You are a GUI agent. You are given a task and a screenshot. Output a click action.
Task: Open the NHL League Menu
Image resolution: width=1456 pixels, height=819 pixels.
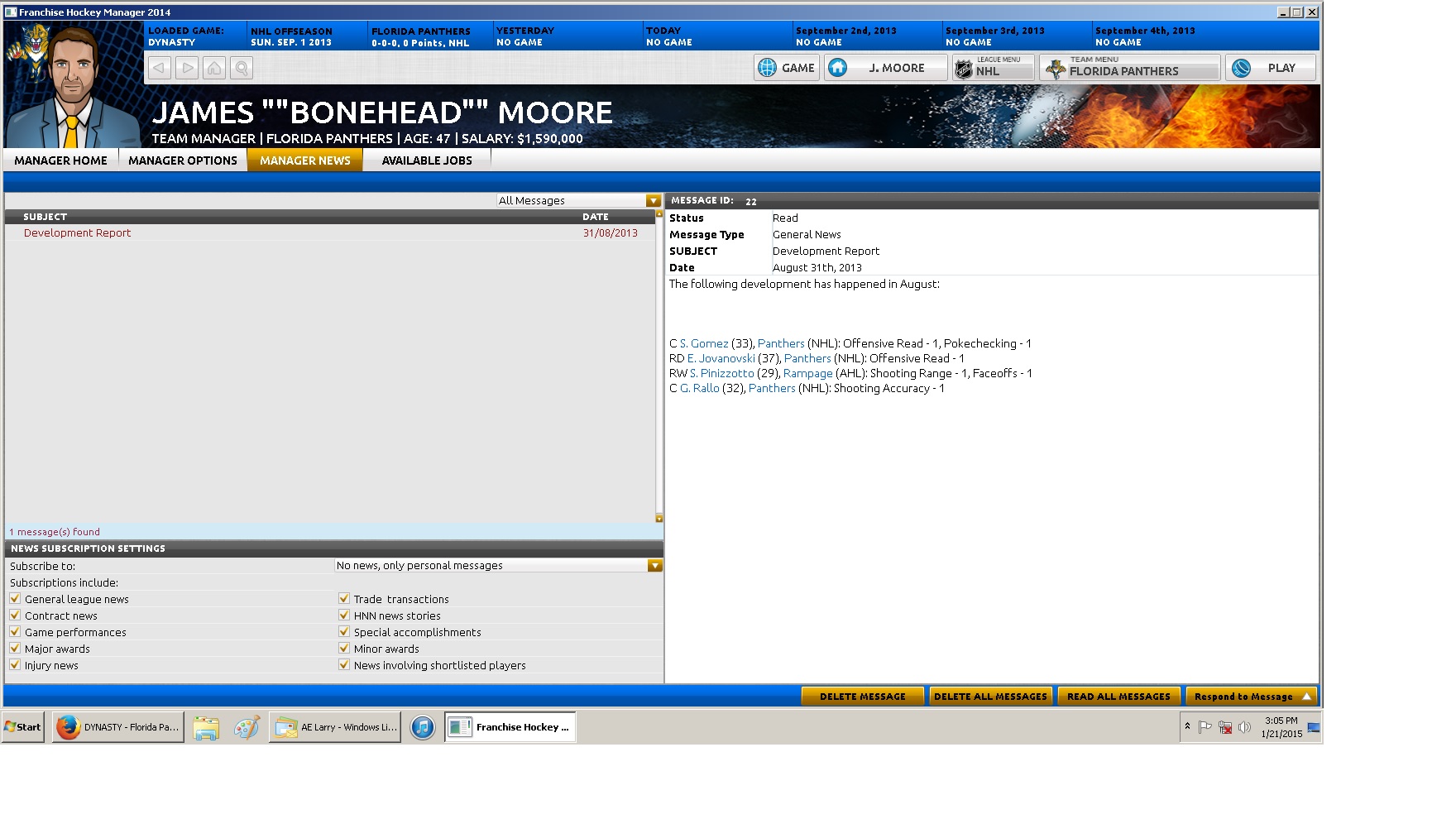[x=993, y=68]
